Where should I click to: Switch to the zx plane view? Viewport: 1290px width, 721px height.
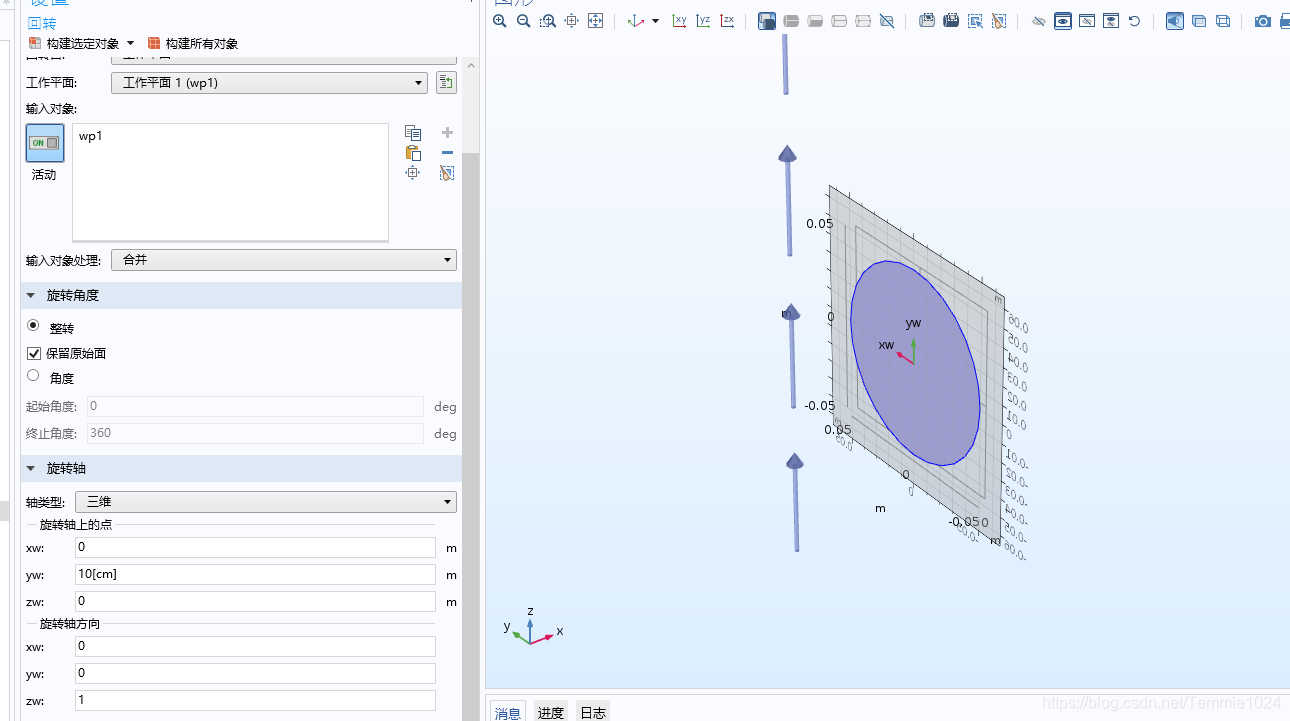tap(728, 21)
